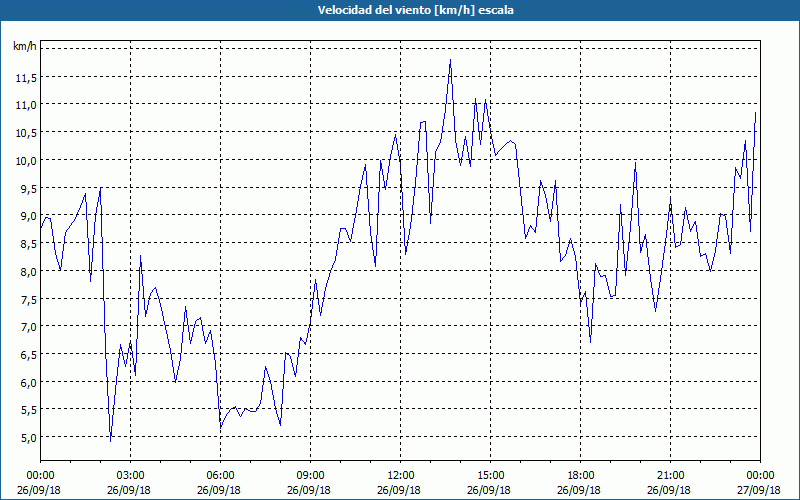Select the '18:00' time axis label

[580, 476]
